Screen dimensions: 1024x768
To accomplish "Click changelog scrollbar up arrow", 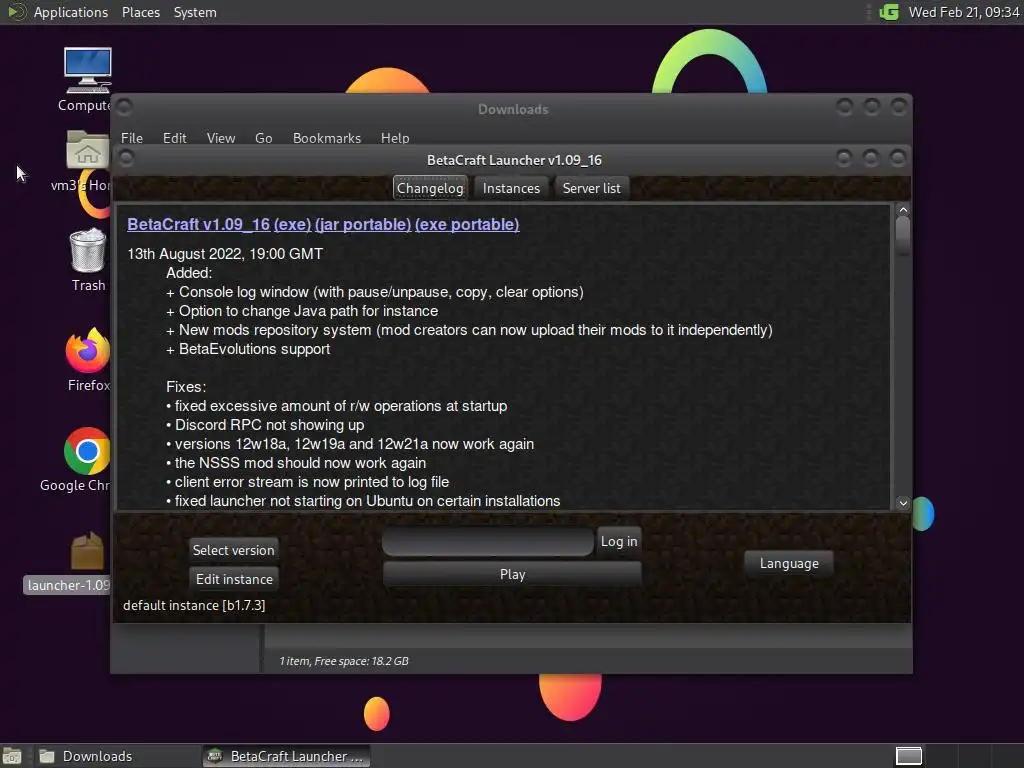I will [903, 210].
